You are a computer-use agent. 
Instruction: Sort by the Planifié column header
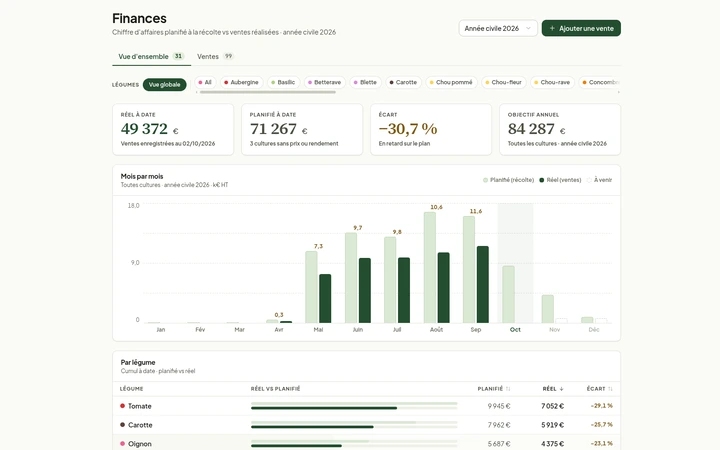[x=494, y=389]
